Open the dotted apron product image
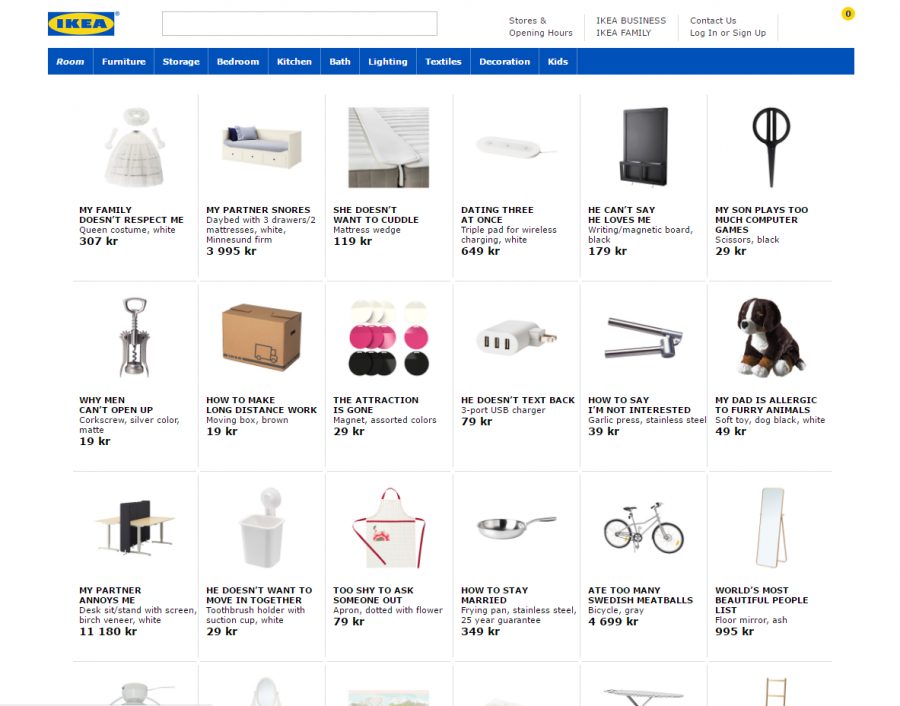The image size is (900, 706). tap(389, 527)
